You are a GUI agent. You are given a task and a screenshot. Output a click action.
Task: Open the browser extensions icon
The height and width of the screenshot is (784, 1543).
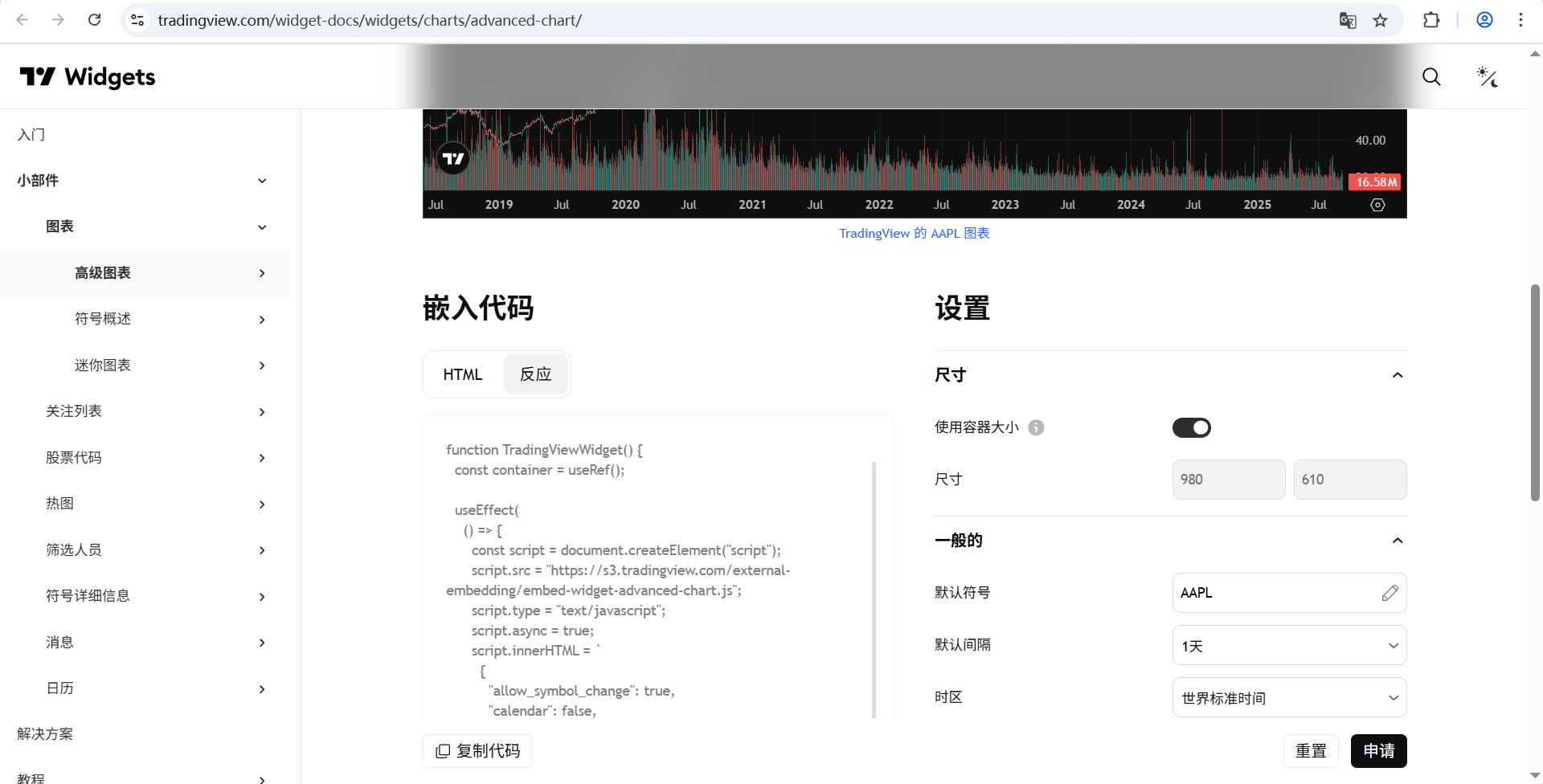point(1433,20)
